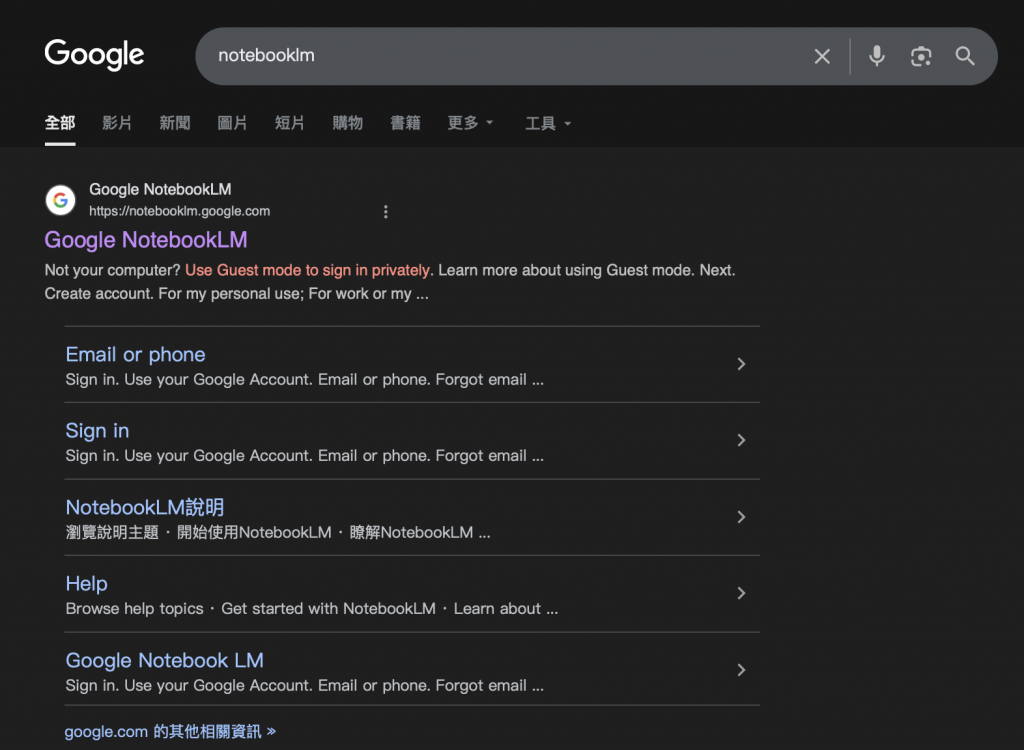Open the Google NotebookLM result title

[146, 240]
